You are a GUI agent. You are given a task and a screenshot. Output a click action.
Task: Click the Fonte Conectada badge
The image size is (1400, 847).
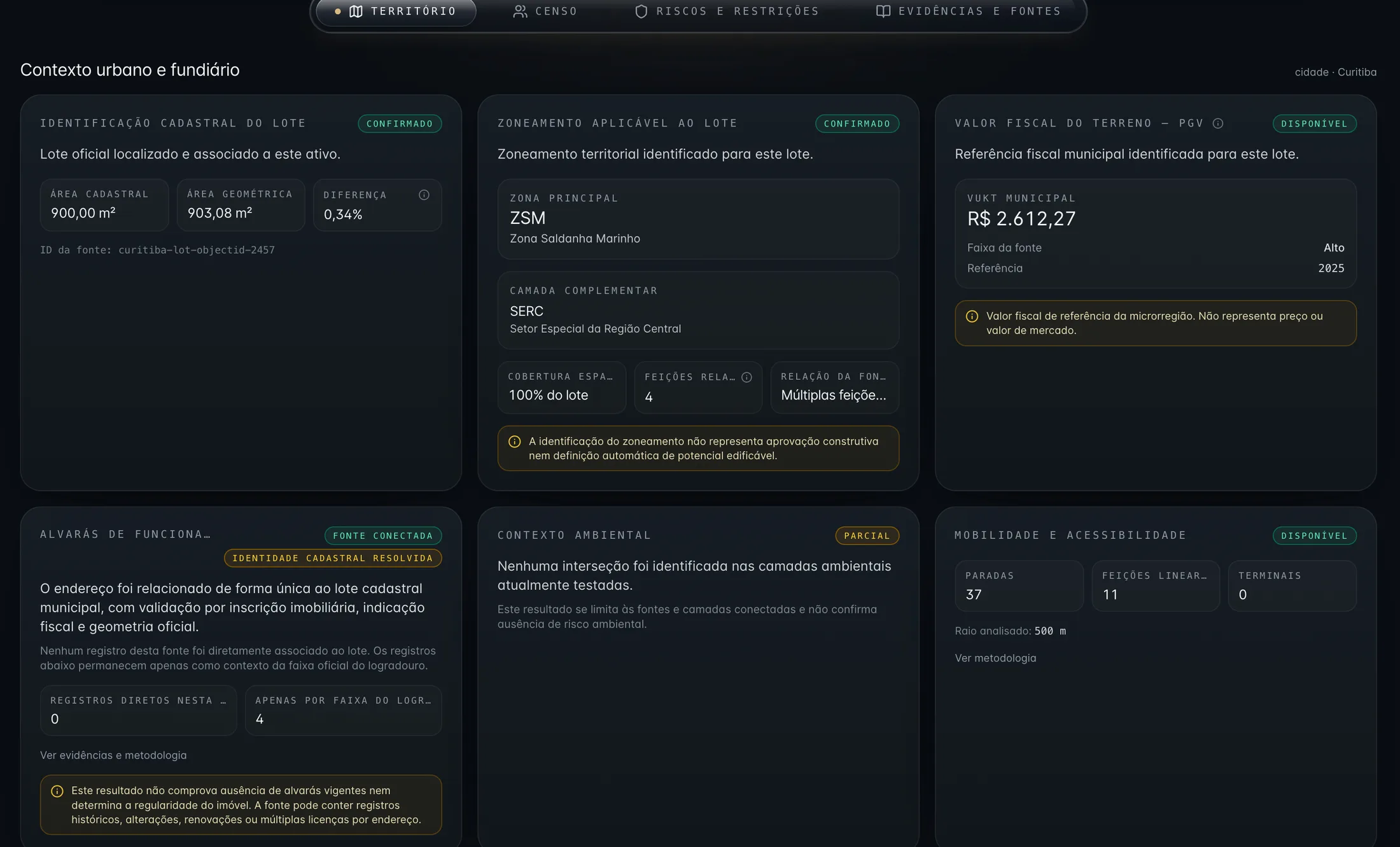click(383, 536)
